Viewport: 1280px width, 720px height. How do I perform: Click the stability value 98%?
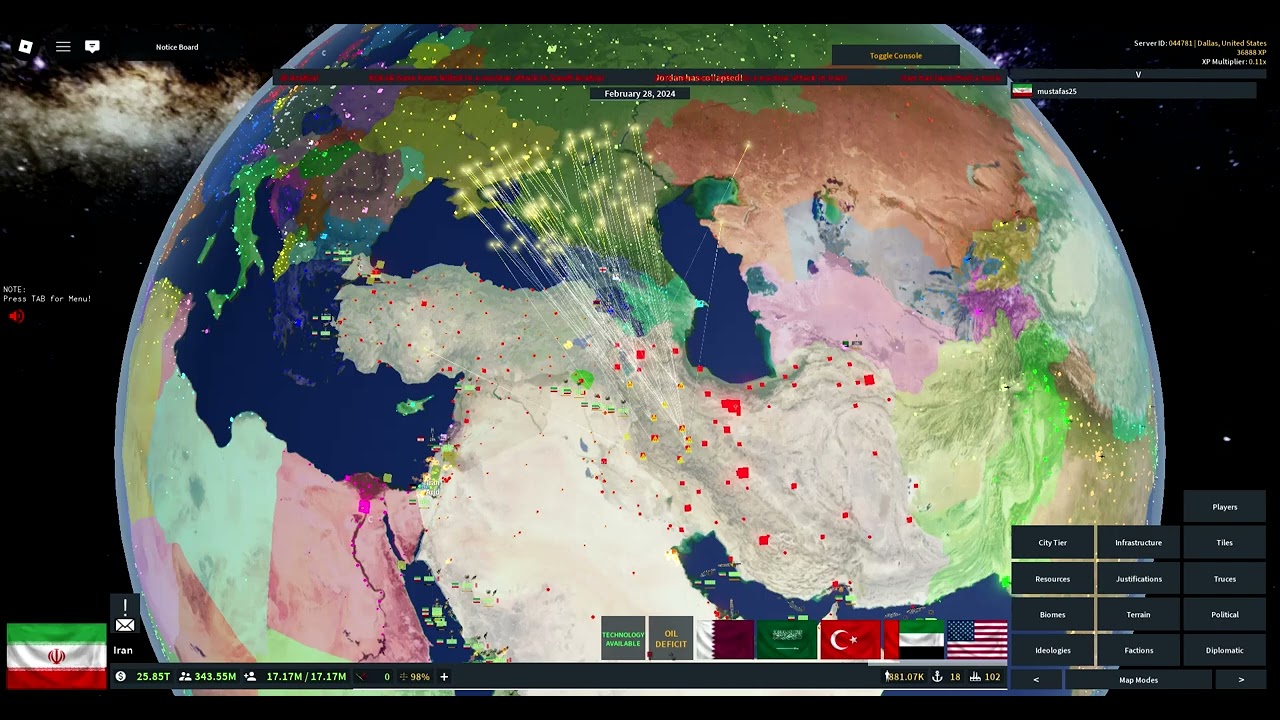(x=420, y=677)
